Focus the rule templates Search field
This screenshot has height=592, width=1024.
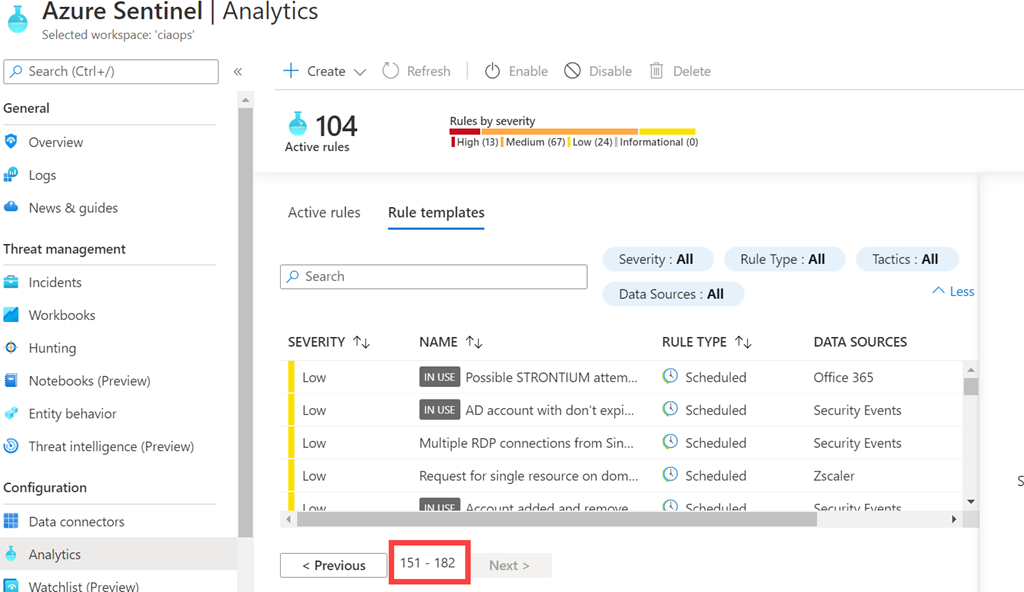tap(434, 277)
